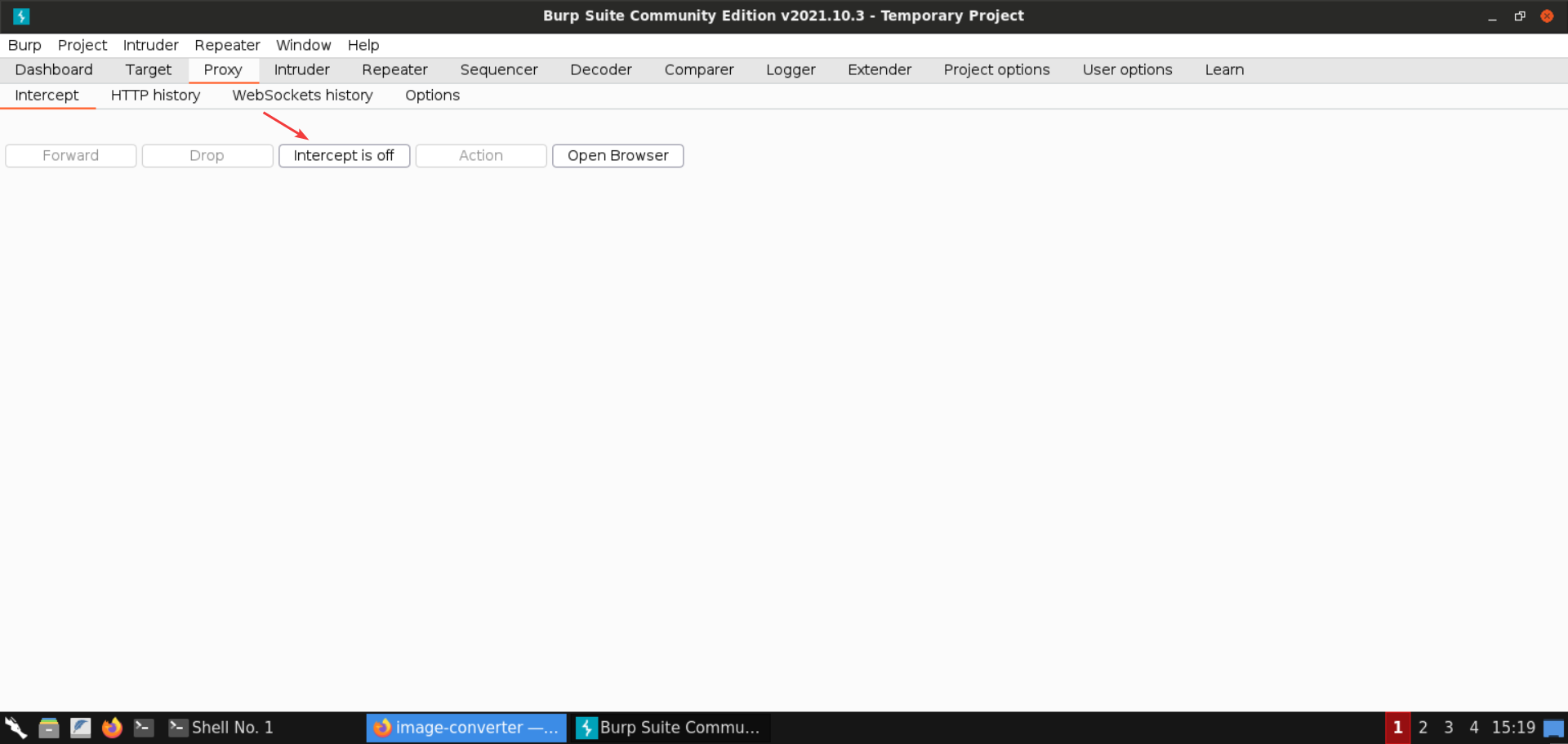The width and height of the screenshot is (1568, 744).
Task: Switch to the image-converter Firefox window
Action: point(465,728)
